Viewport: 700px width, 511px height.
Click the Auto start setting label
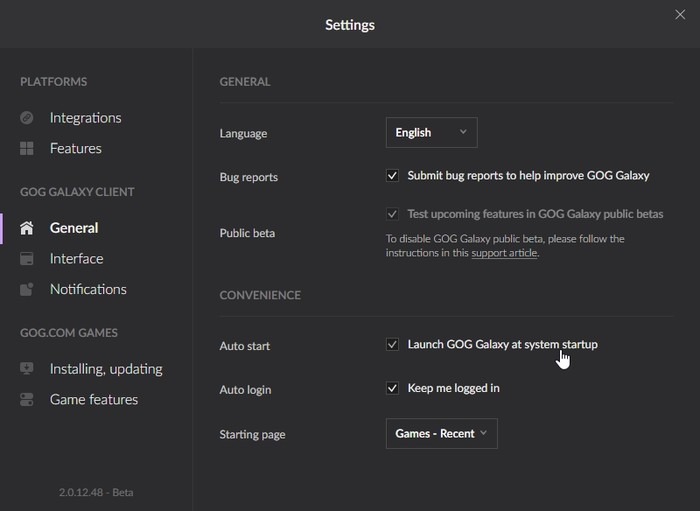[x=245, y=346]
